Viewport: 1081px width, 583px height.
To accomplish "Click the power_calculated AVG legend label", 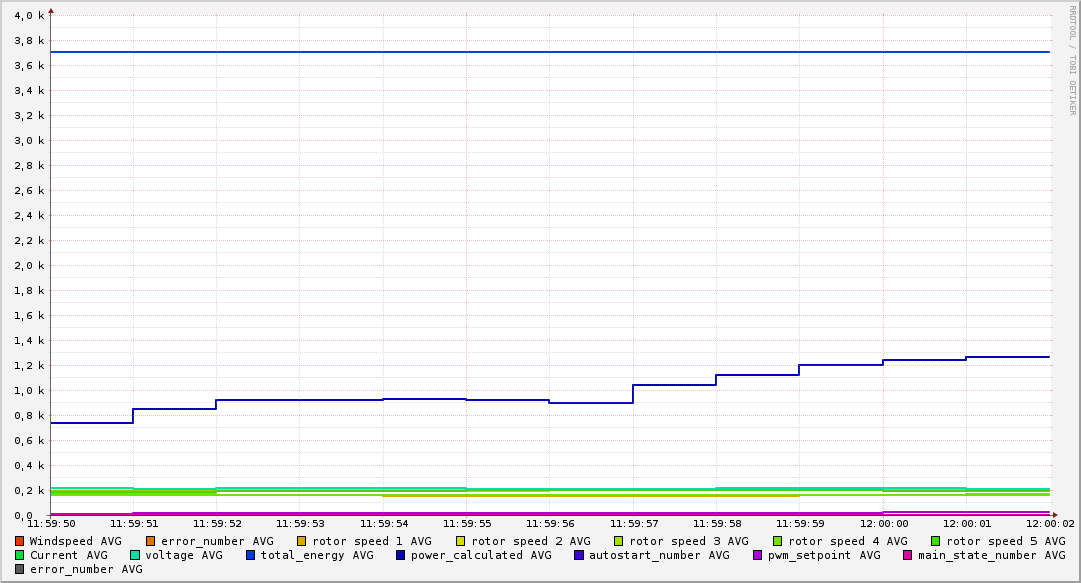I will (481, 555).
